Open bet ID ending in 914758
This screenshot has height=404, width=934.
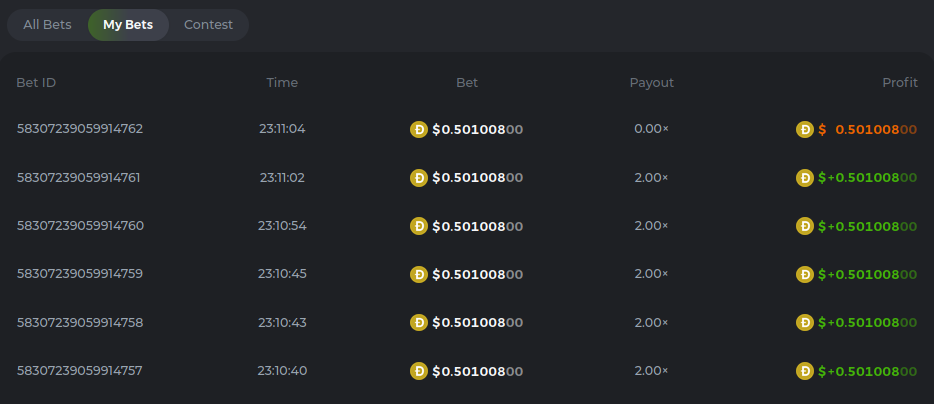coord(80,323)
